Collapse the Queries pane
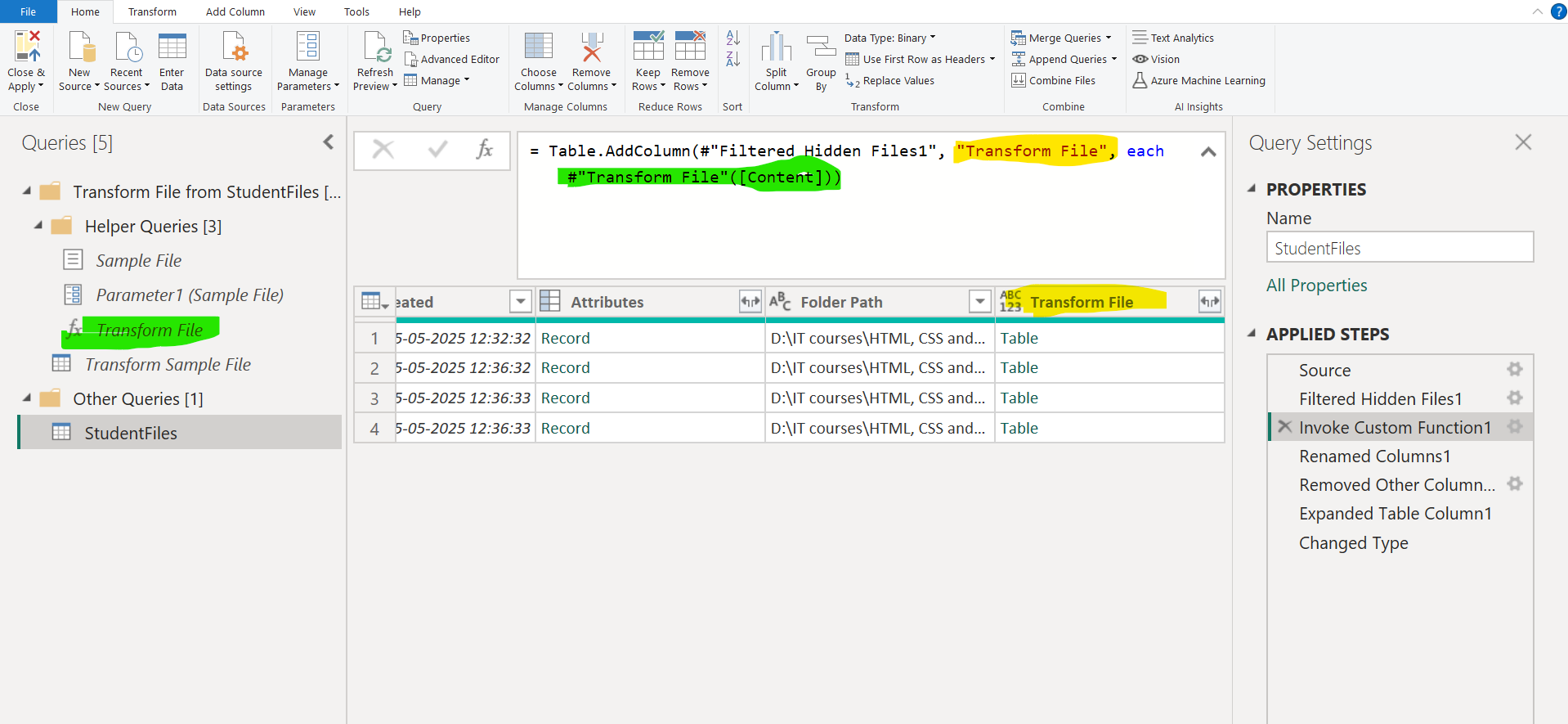This screenshot has height=724, width=1568. click(329, 142)
